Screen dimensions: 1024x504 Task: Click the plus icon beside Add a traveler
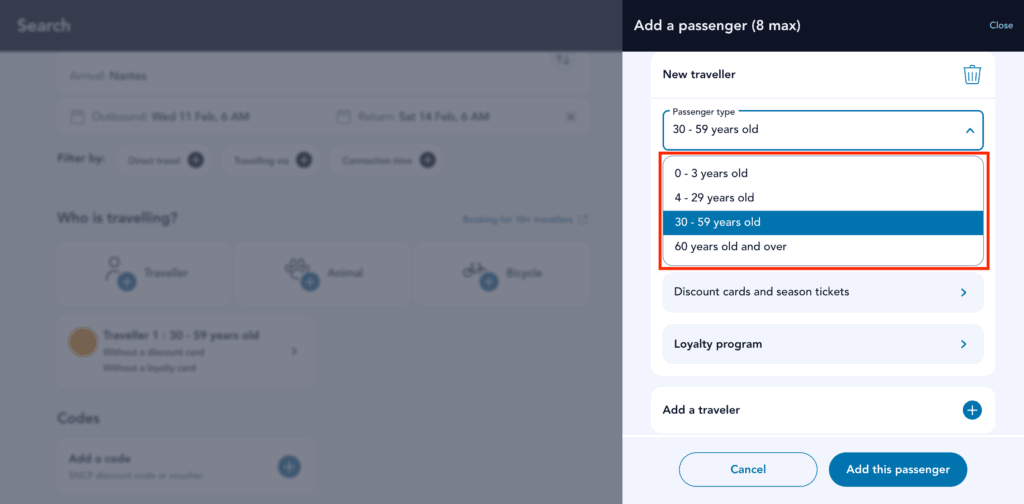972,410
